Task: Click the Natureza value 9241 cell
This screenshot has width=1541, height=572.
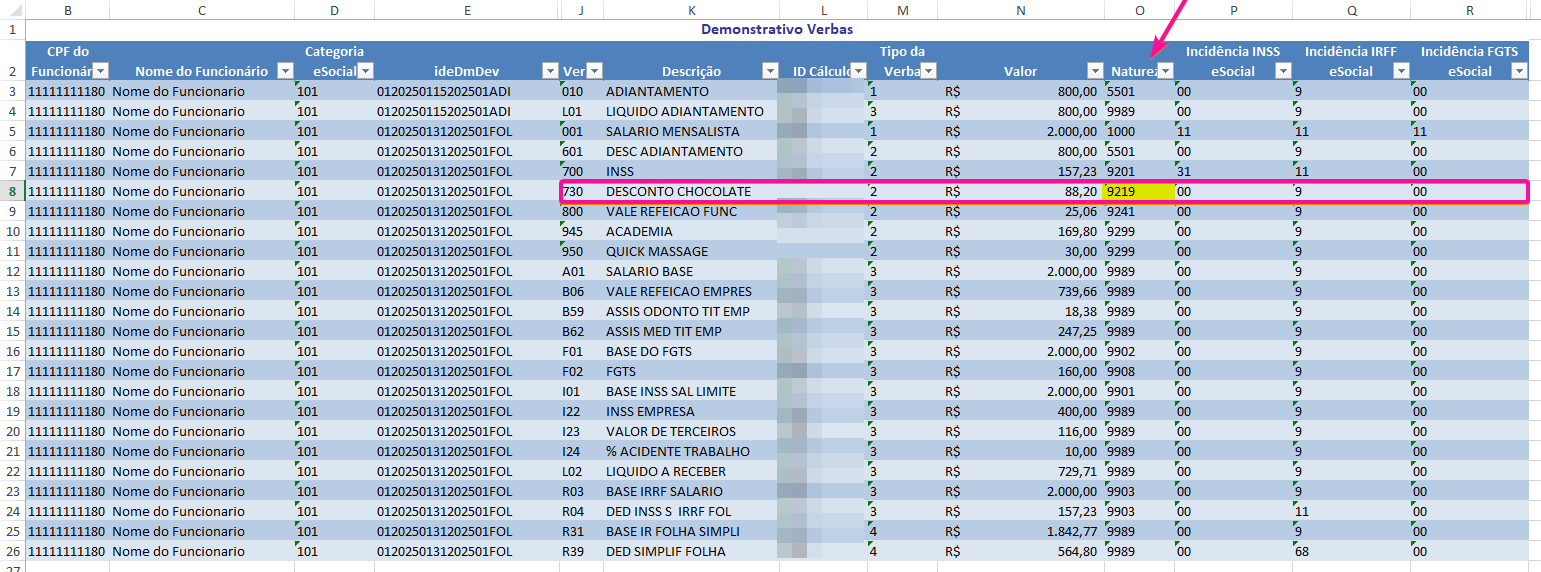Action: coord(1139,211)
